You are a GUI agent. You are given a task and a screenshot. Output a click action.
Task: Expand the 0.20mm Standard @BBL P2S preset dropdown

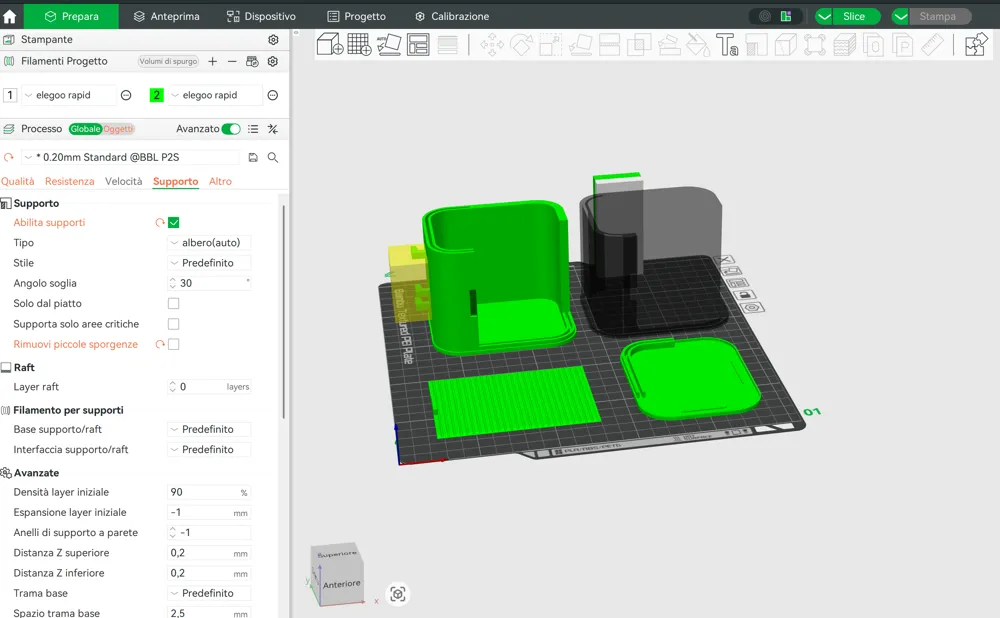point(130,157)
